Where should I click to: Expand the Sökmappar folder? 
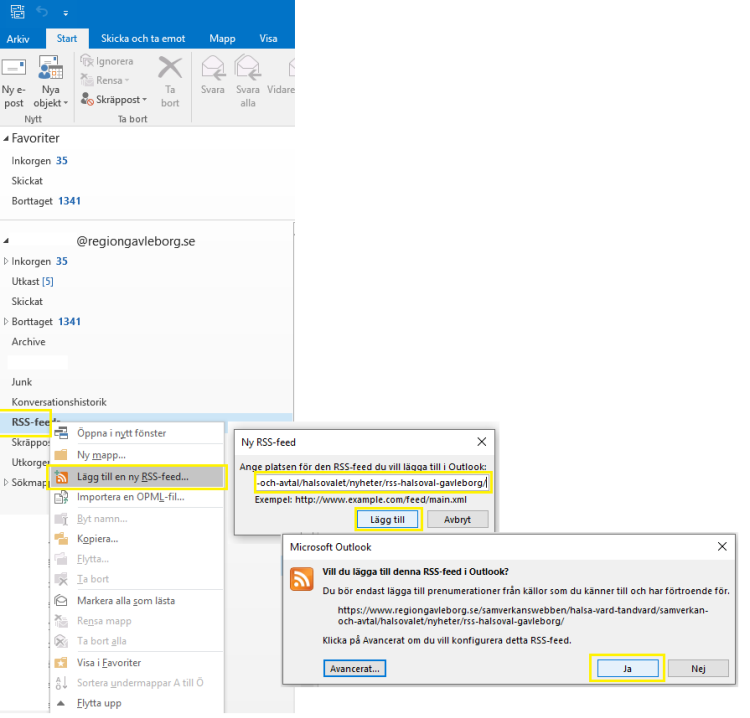pos(6,482)
